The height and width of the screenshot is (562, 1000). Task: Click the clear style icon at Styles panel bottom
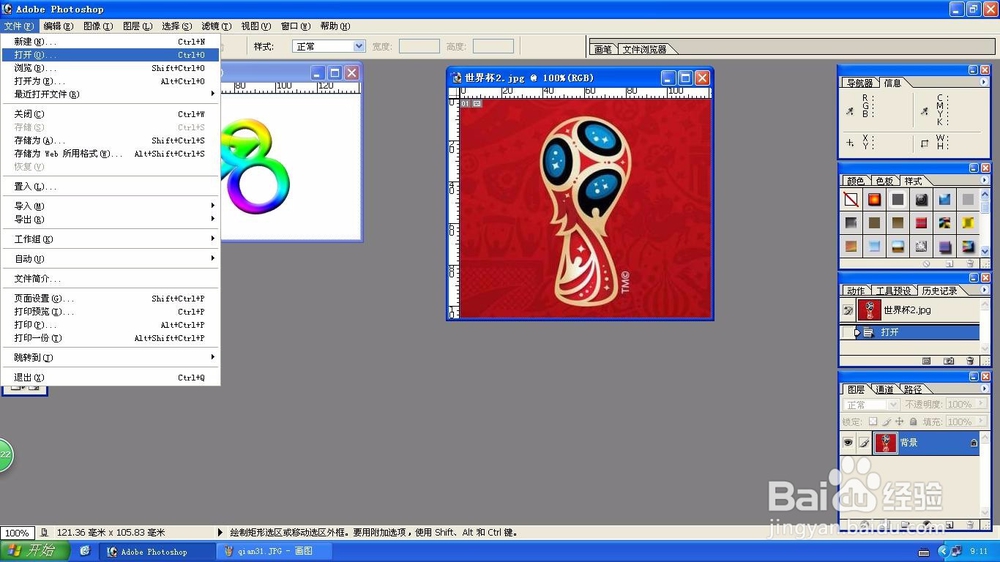click(x=927, y=263)
